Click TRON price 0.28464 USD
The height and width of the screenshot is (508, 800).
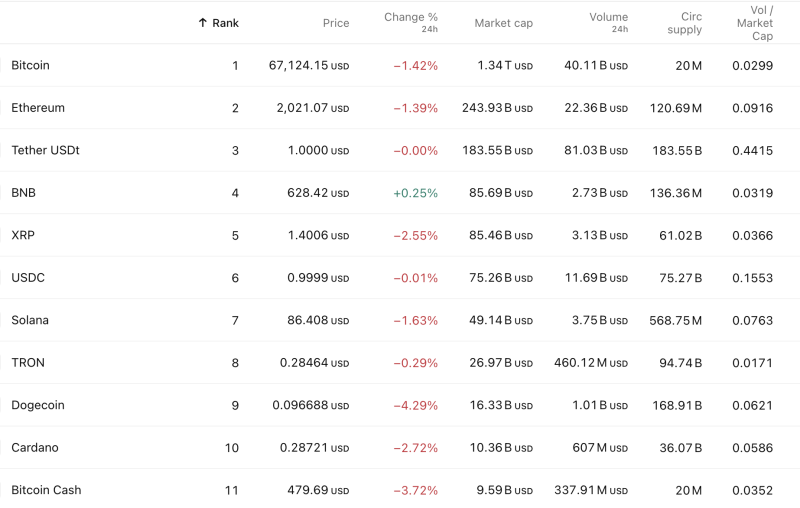tap(314, 363)
